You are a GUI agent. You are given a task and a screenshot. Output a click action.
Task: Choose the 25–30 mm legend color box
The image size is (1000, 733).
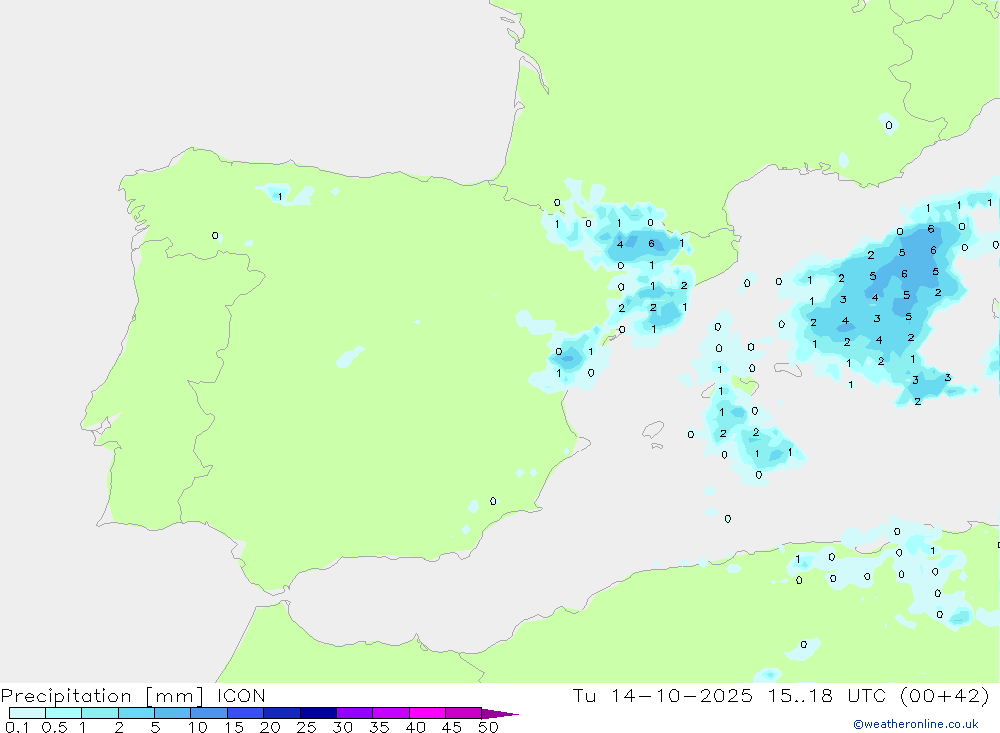coord(318,713)
